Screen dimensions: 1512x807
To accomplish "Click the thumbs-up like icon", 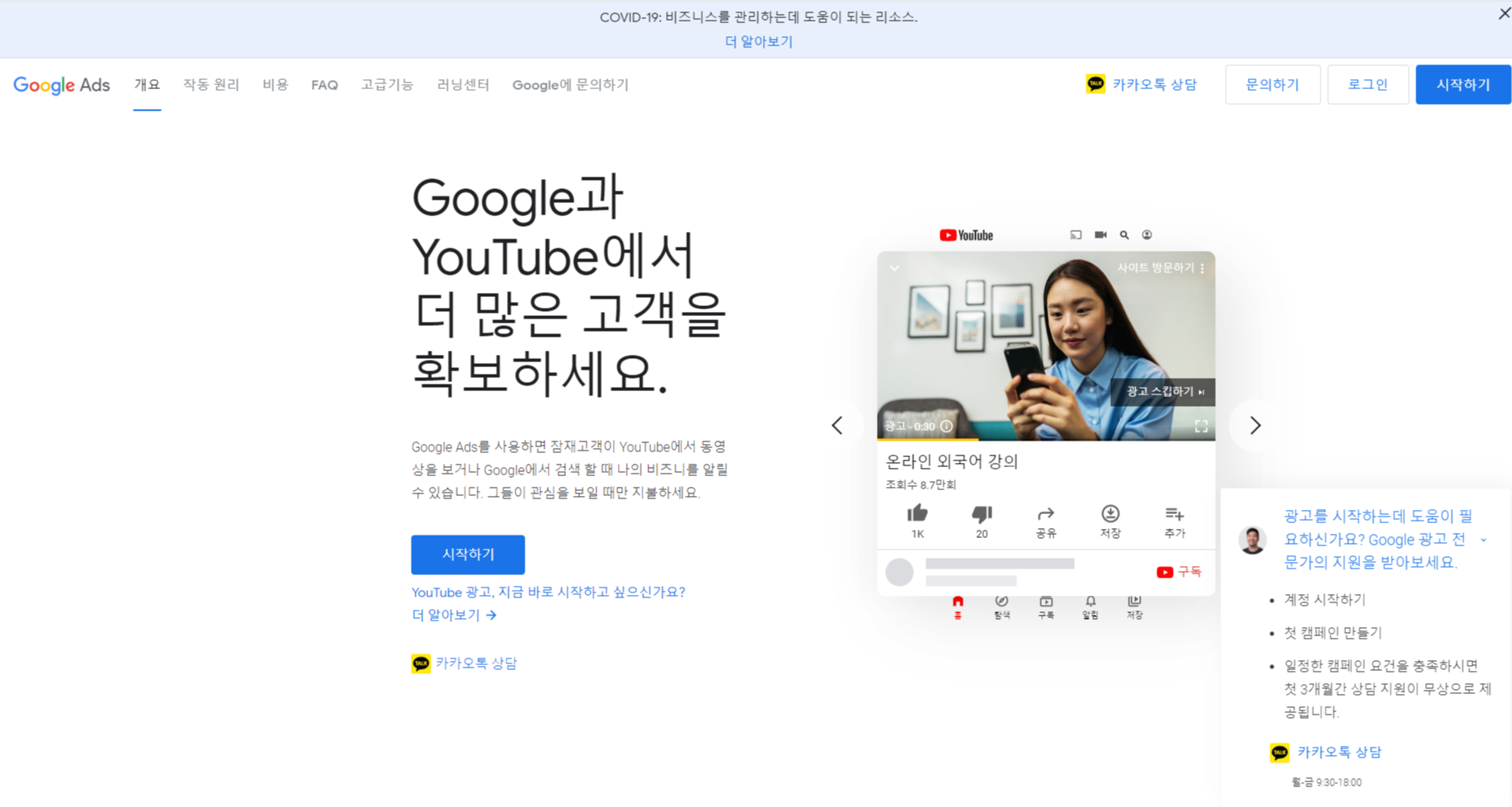I will coord(917,514).
